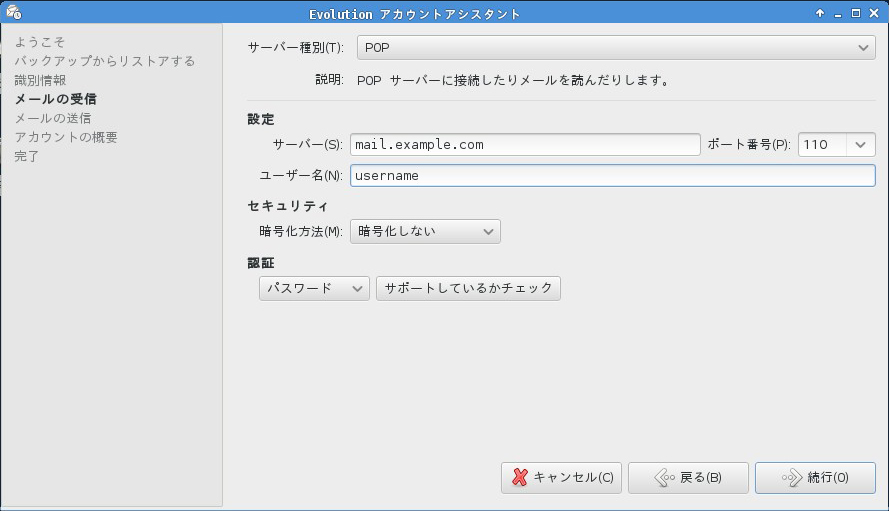This screenshot has width=889, height=511.
Task: Open the パスワード authentication dropdown
Action: 314,289
